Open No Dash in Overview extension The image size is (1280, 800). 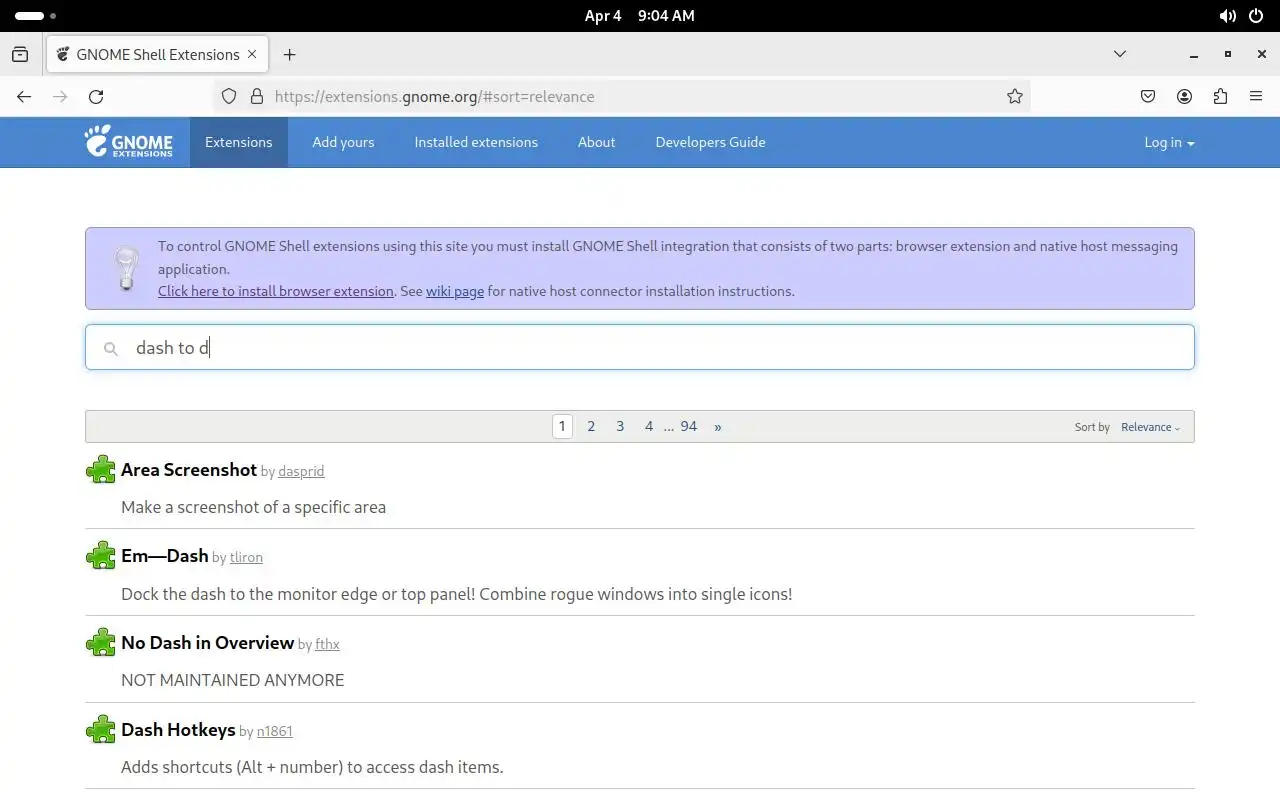pyautogui.click(x=207, y=643)
